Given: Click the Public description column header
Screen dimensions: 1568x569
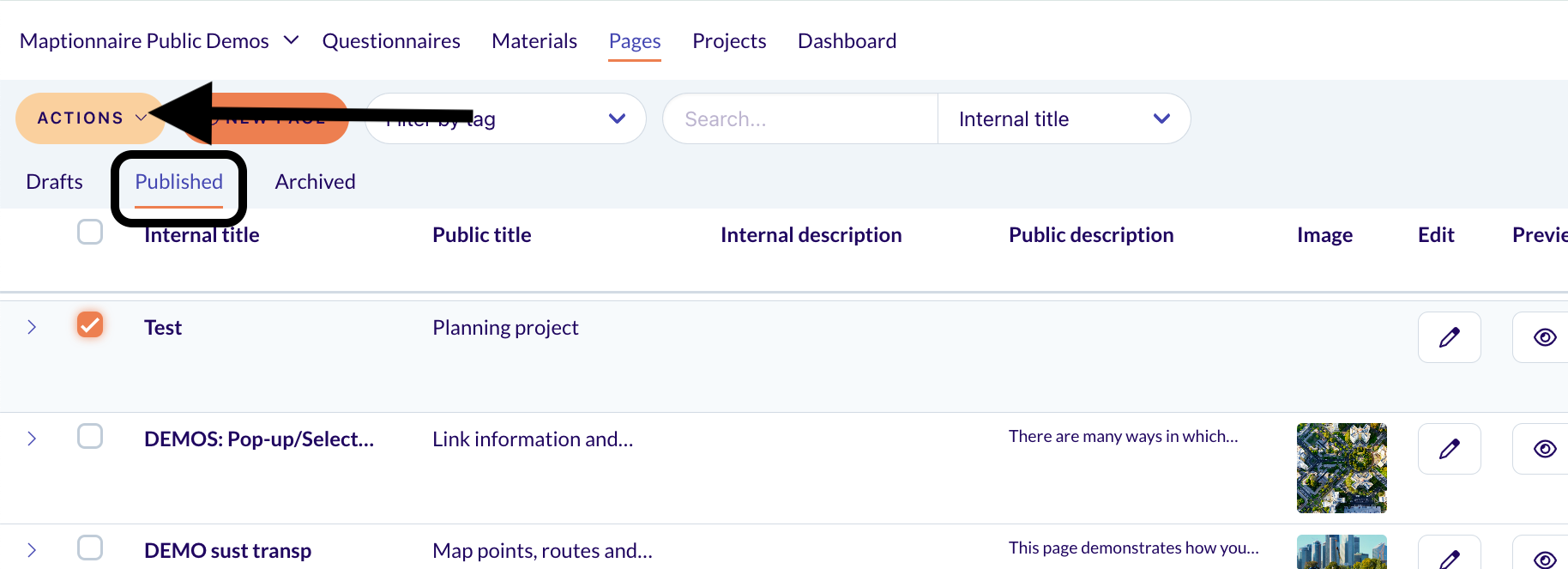Looking at the screenshot, I should click(1091, 234).
